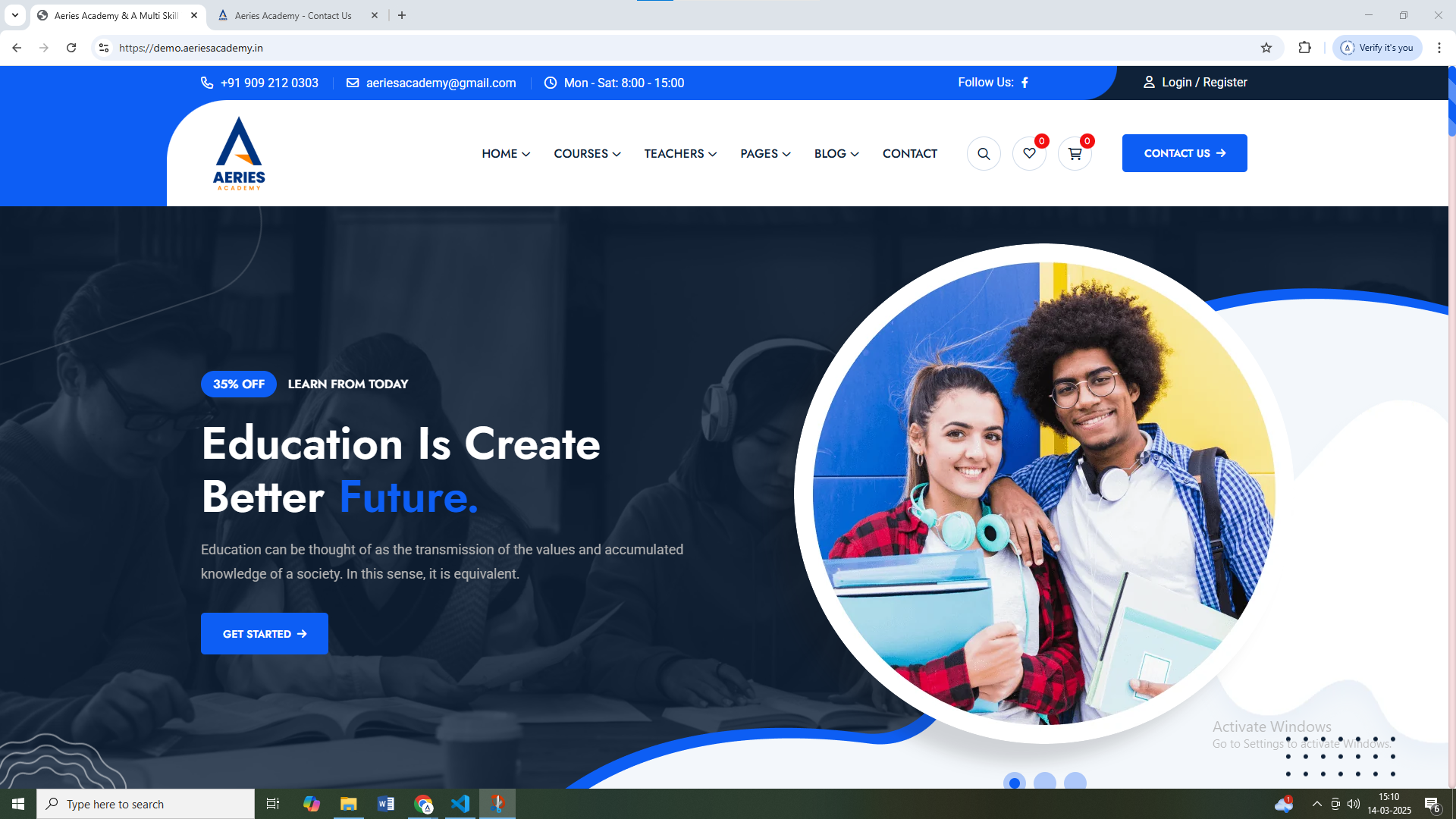Click the Aeries Academy logo

tap(239, 153)
